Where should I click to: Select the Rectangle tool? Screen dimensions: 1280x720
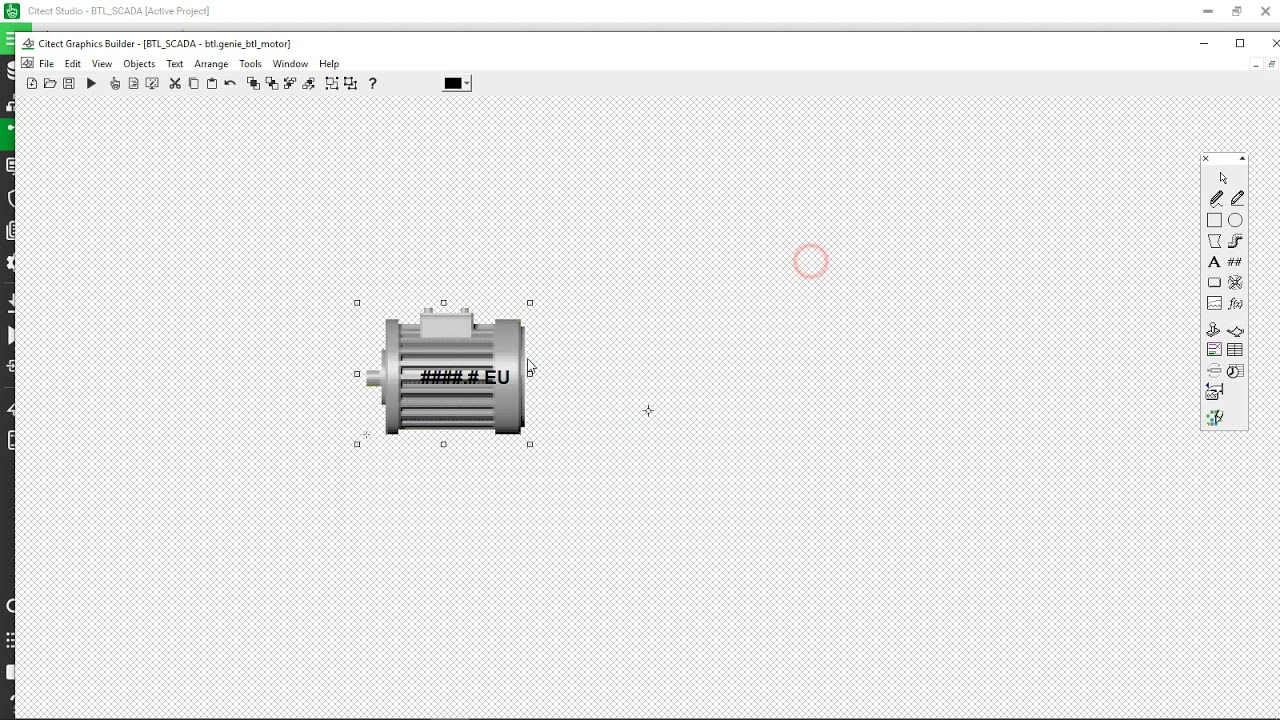pos(1214,220)
